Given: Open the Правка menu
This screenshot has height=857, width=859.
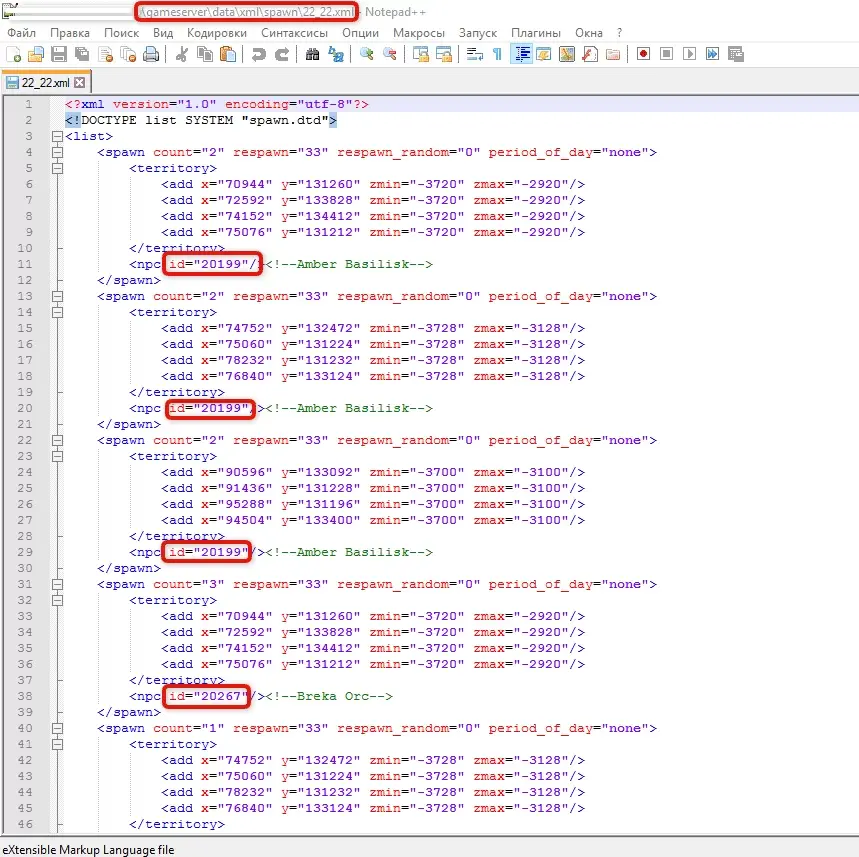Looking at the screenshot, I should pos(70,33).
